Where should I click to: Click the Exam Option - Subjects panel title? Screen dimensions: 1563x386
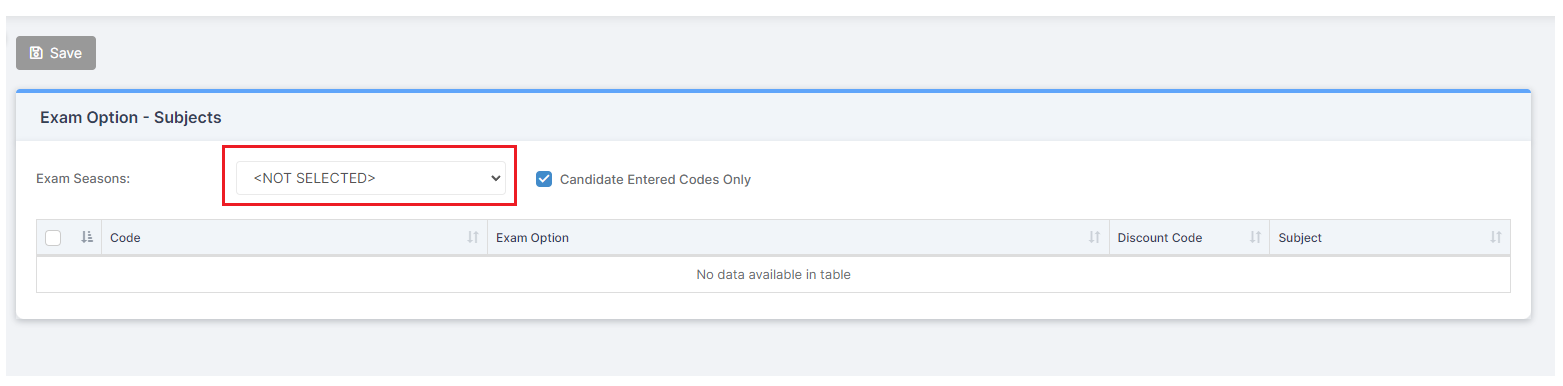point(131,117)
